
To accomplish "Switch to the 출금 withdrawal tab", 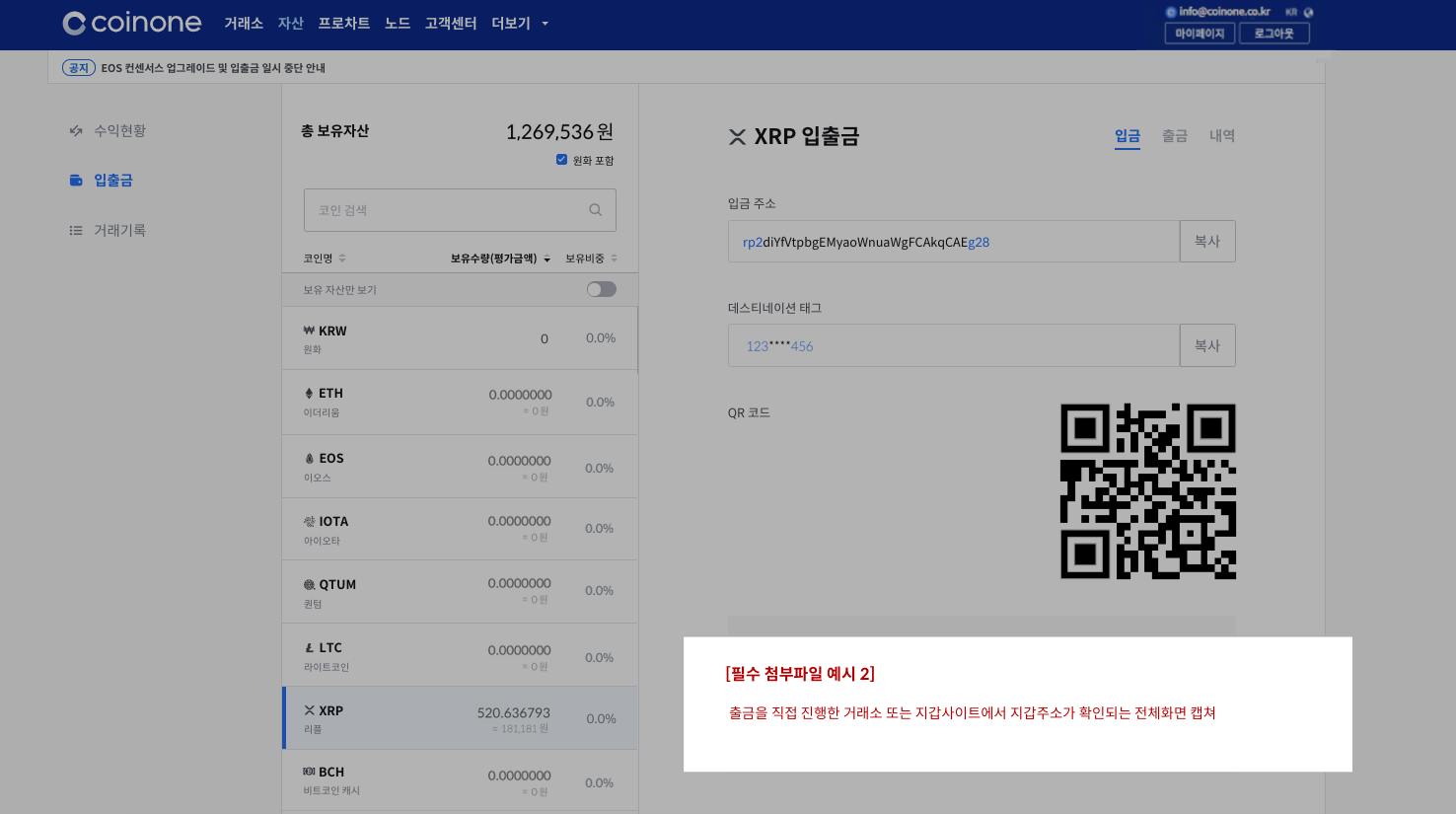I will point(1175,137).
